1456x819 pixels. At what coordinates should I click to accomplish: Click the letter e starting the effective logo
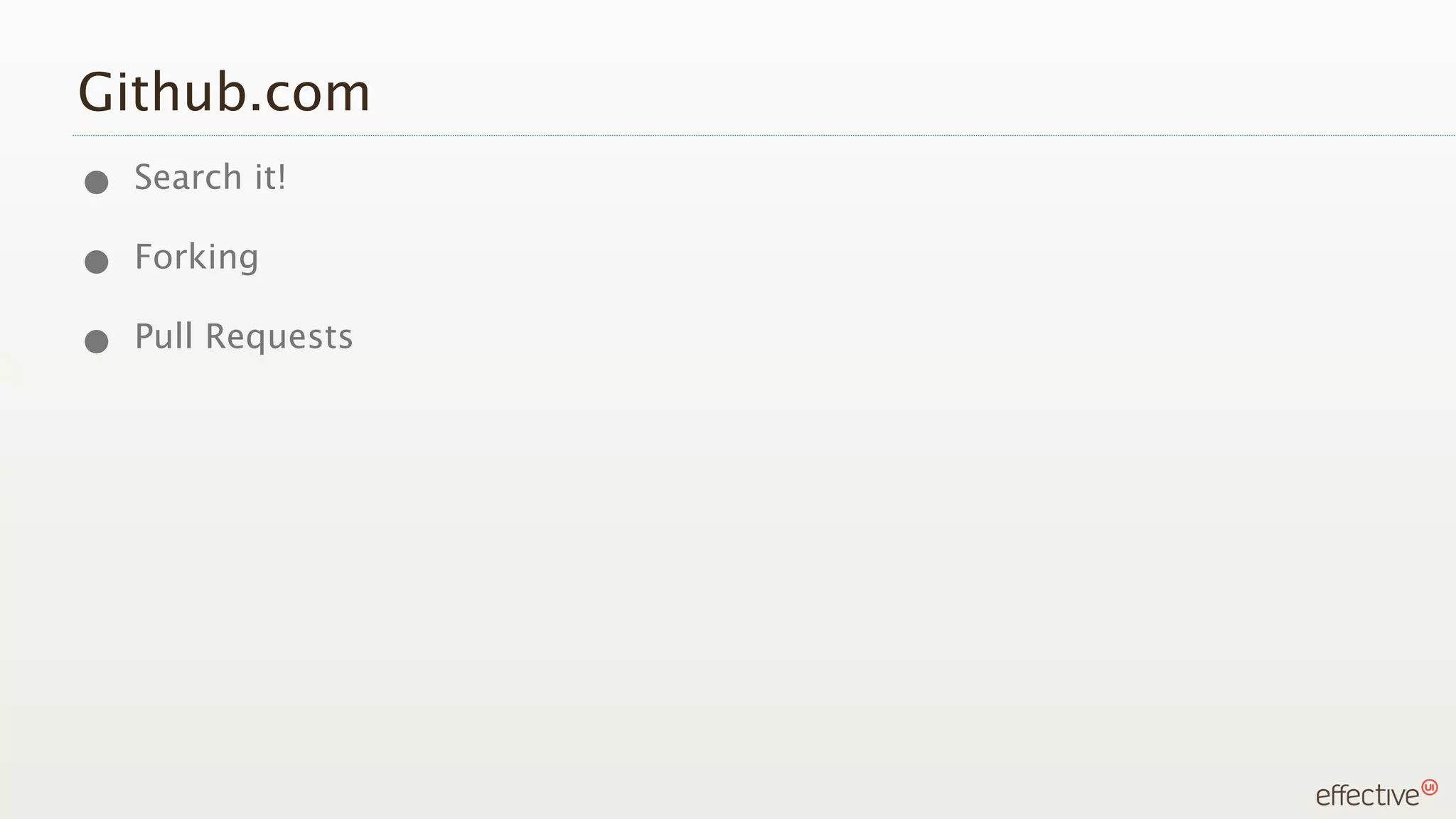(x=1324, y=797)
